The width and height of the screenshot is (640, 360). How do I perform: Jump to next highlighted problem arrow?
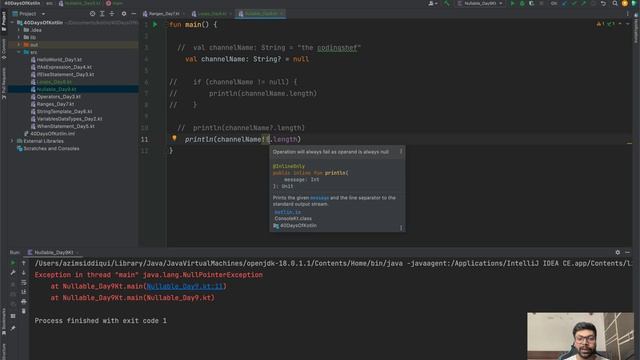628,24
